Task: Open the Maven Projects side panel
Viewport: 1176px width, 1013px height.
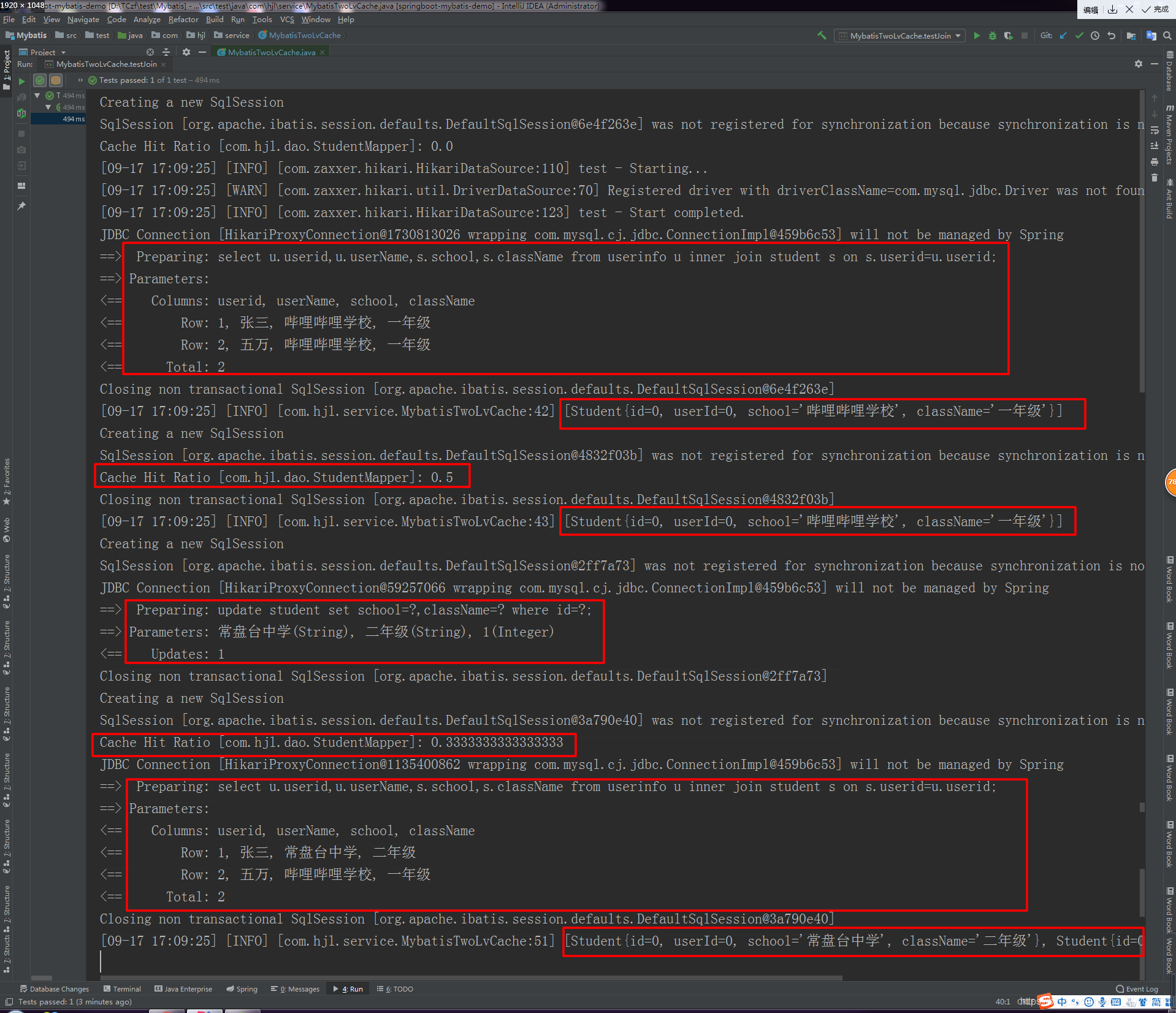Action: click(x=1169, y=134)
